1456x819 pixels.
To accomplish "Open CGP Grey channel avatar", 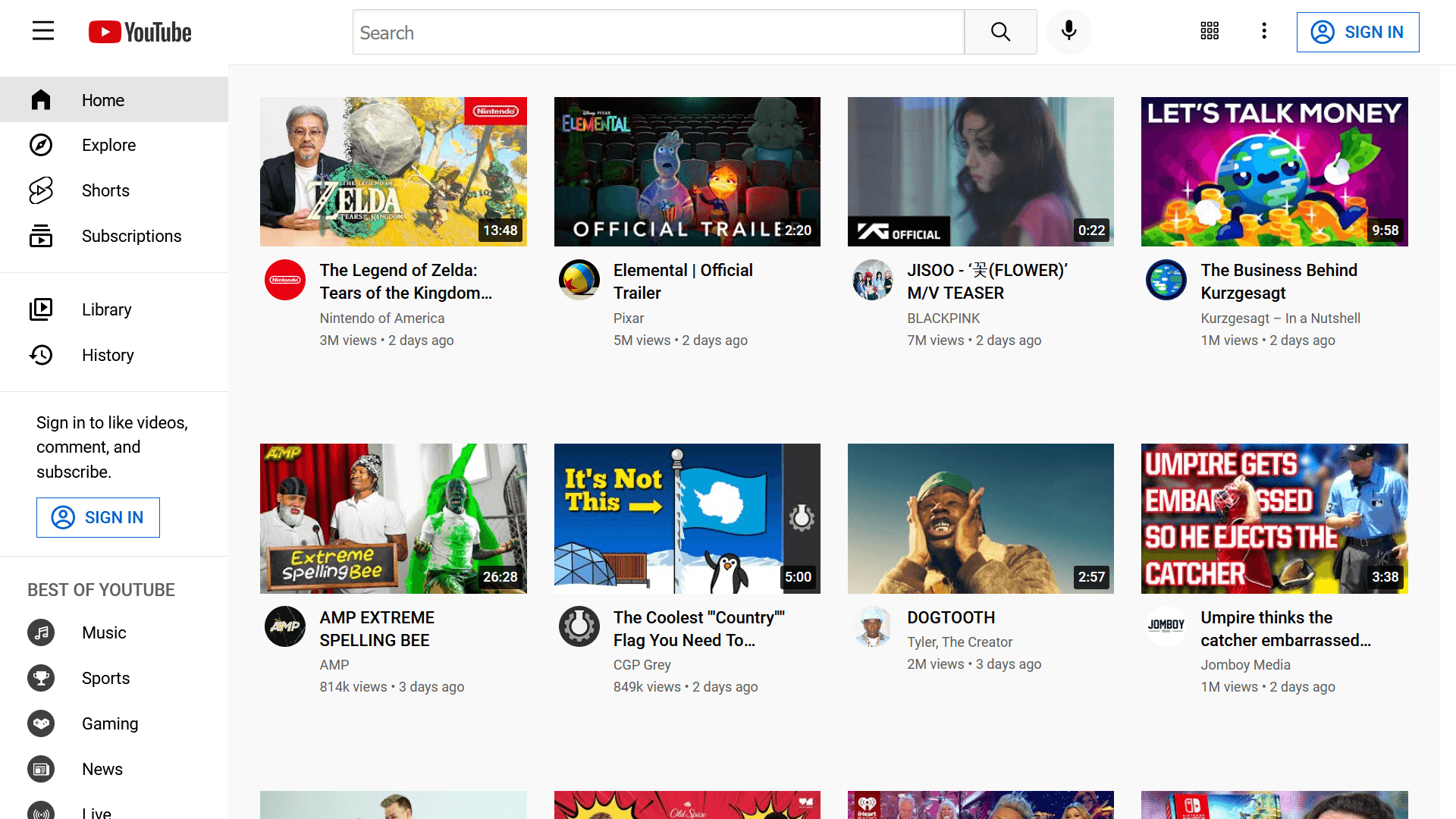I will coord(579,626).
